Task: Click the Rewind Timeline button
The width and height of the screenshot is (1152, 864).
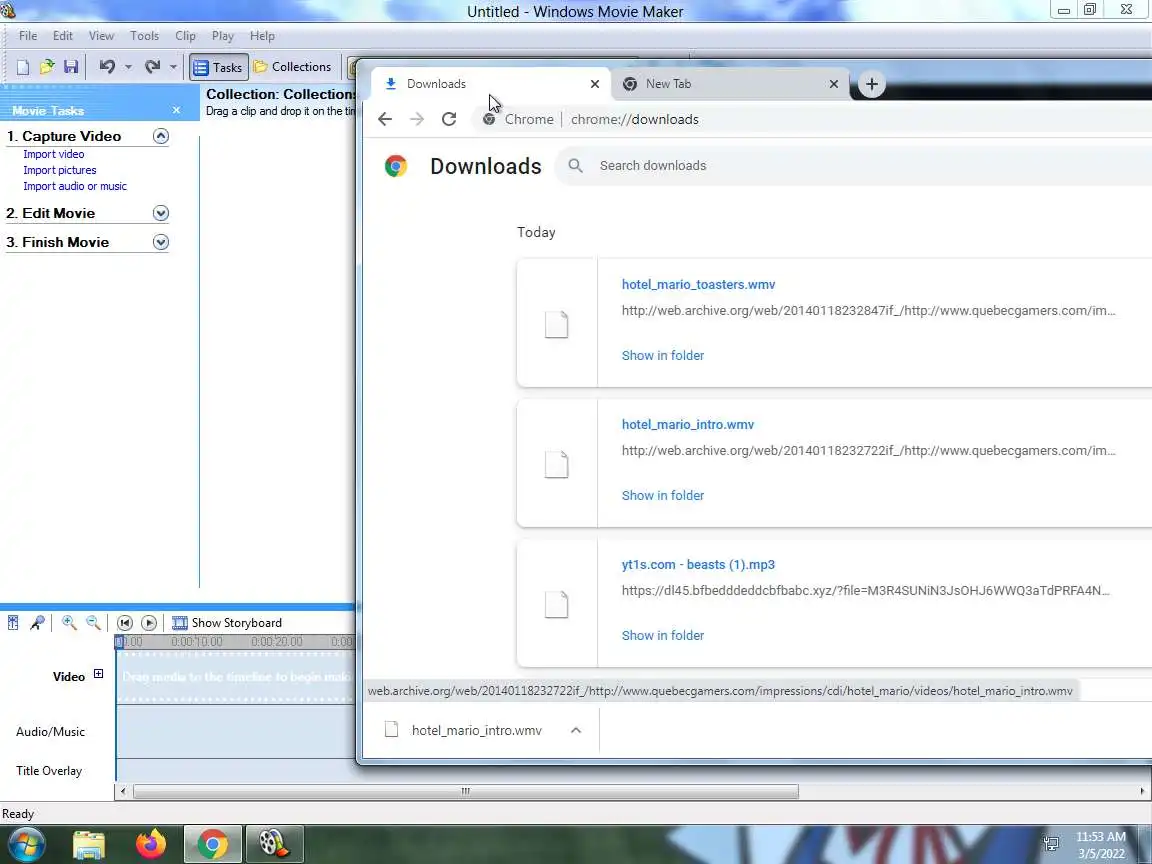Action: click(x=125, y=623)
